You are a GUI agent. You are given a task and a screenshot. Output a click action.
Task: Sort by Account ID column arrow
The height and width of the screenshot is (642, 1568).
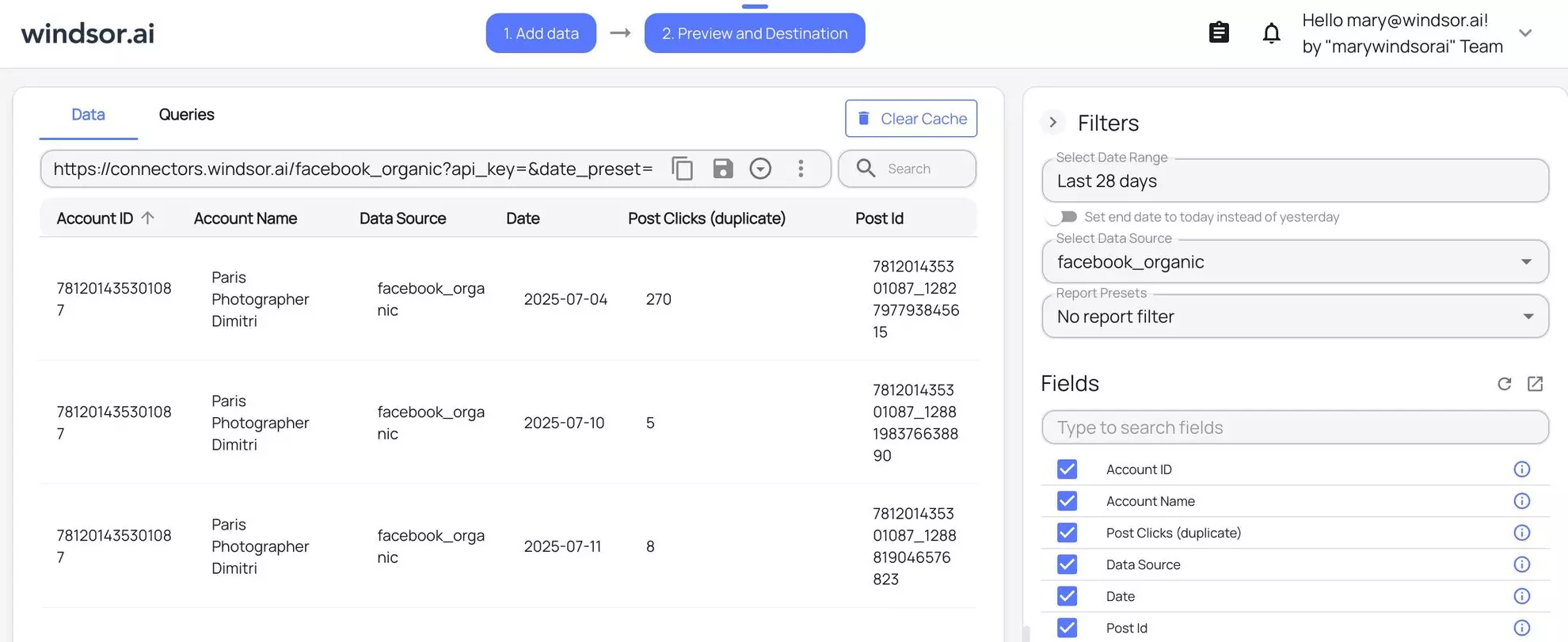[147, 218]
